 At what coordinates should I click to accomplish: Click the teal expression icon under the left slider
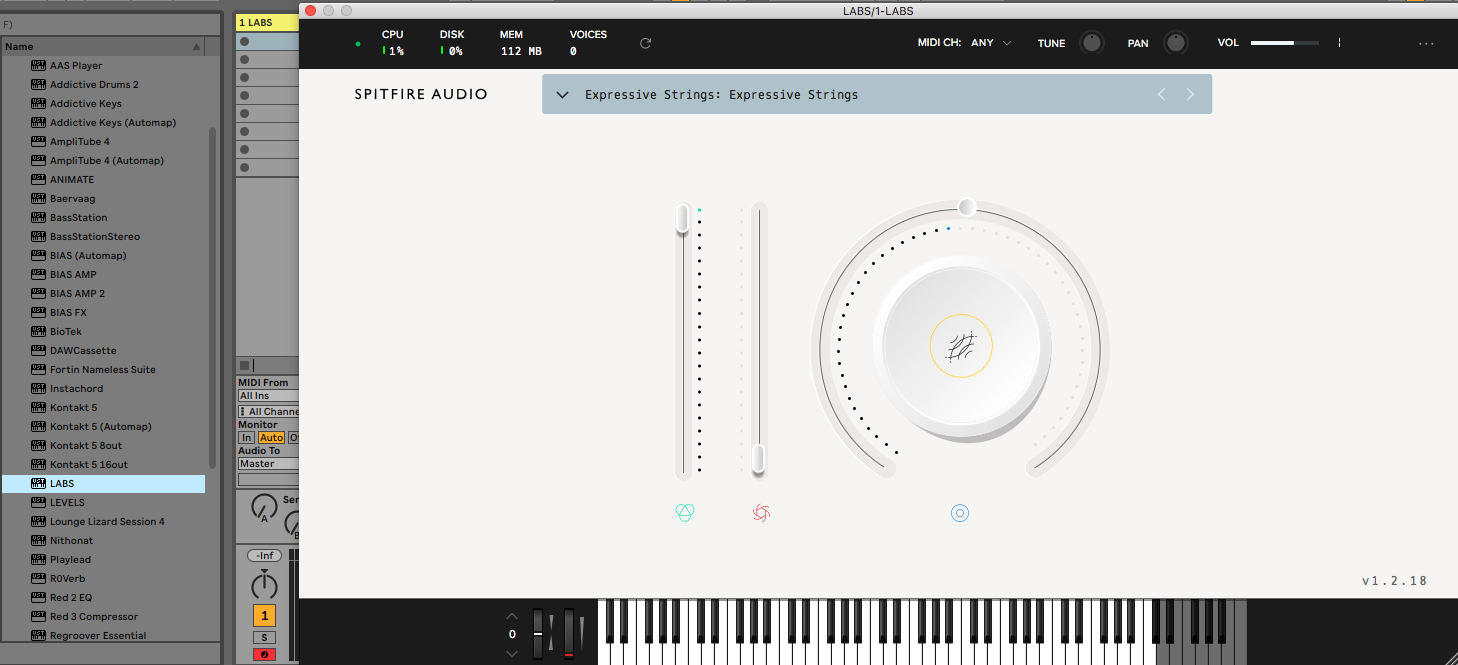[684, 513]
